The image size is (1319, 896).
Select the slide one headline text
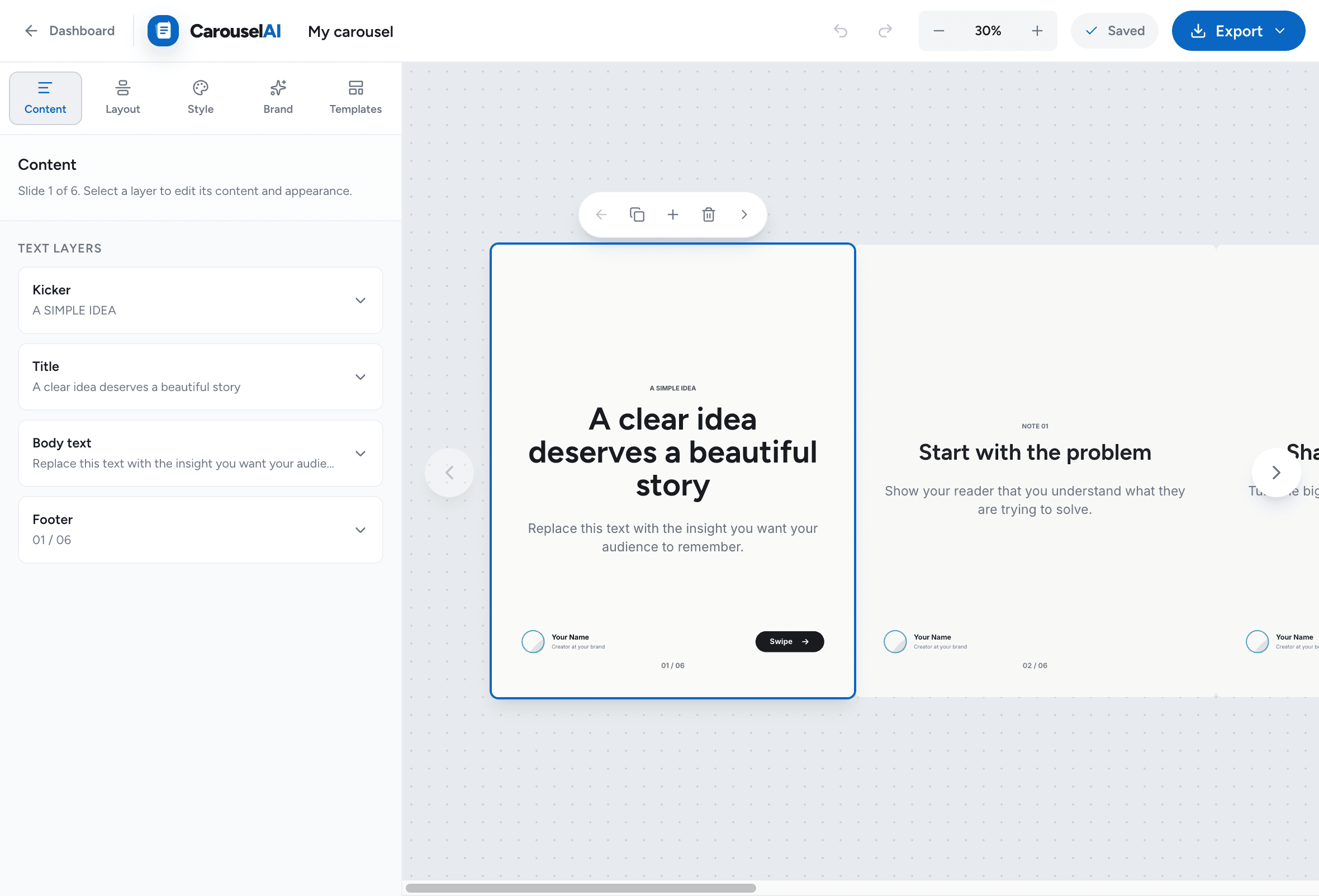[x=672, y=452]
